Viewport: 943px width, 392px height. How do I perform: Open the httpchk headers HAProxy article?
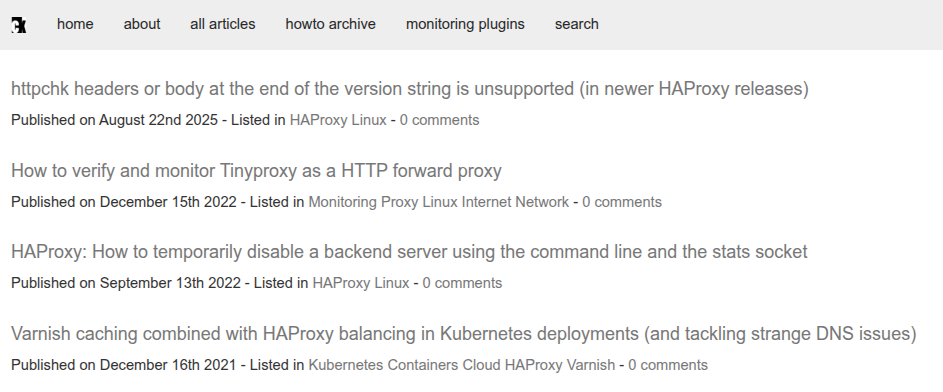(x=410, y=89)
